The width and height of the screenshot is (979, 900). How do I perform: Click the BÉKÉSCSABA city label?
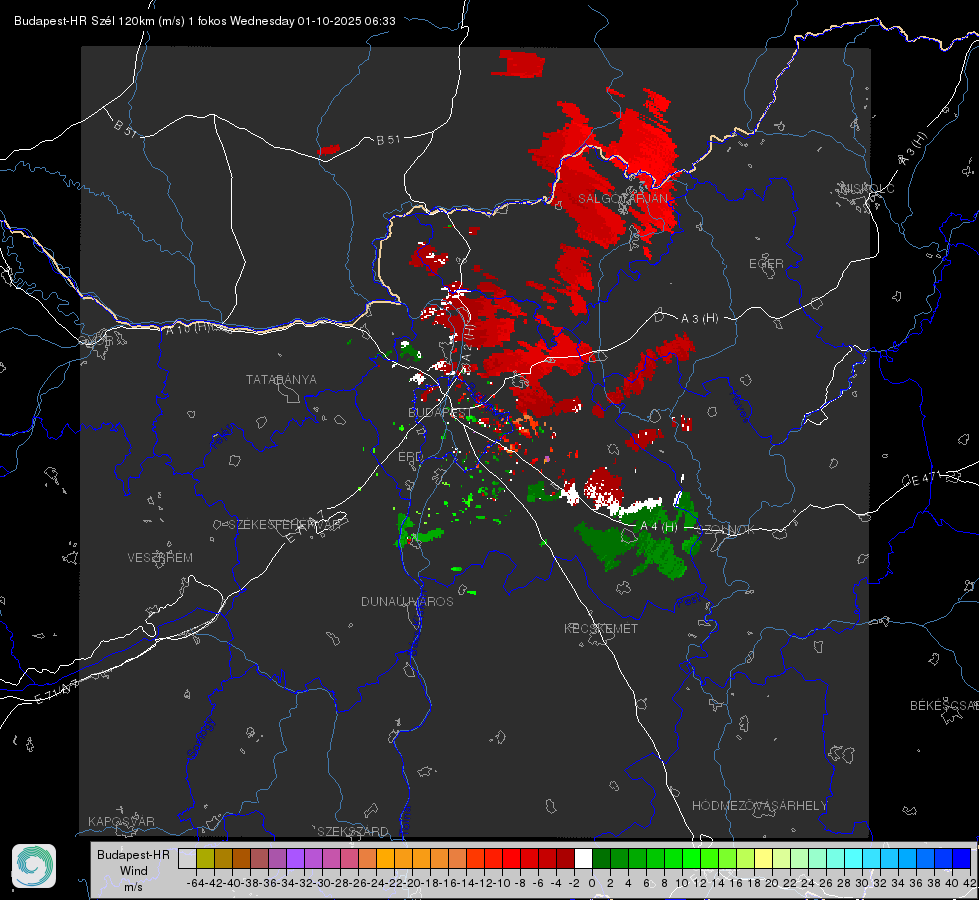(944, 705)
